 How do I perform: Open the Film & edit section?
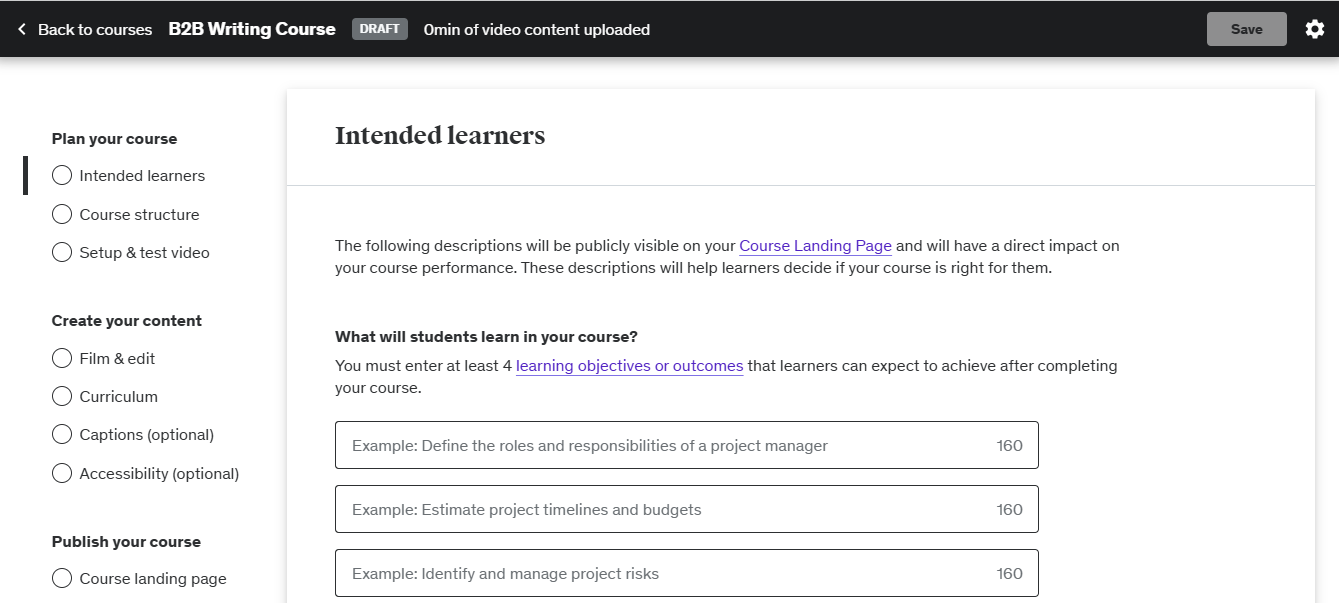coord(117,359)
